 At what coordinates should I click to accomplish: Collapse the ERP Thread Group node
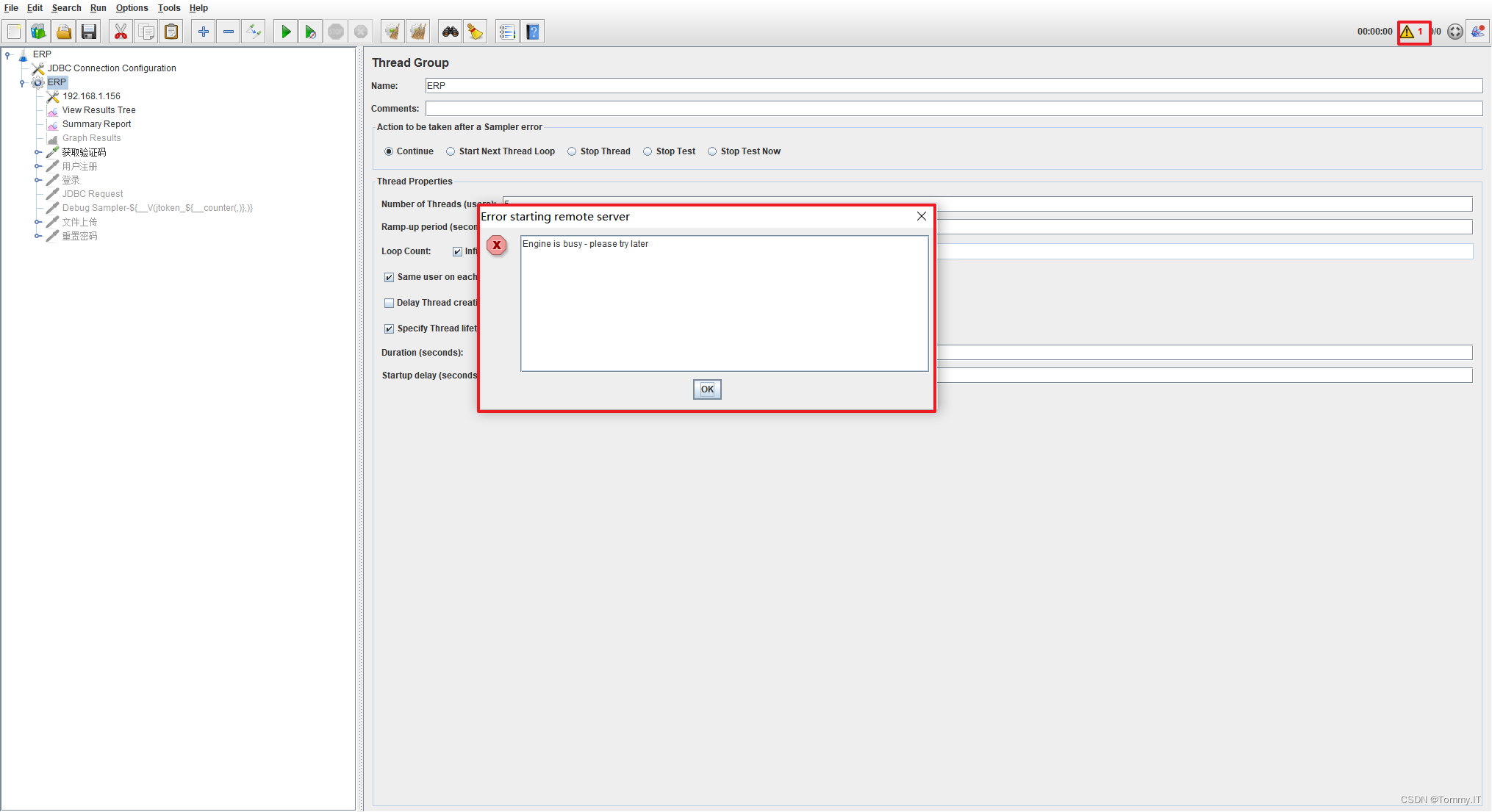click(x=21, y=82)
